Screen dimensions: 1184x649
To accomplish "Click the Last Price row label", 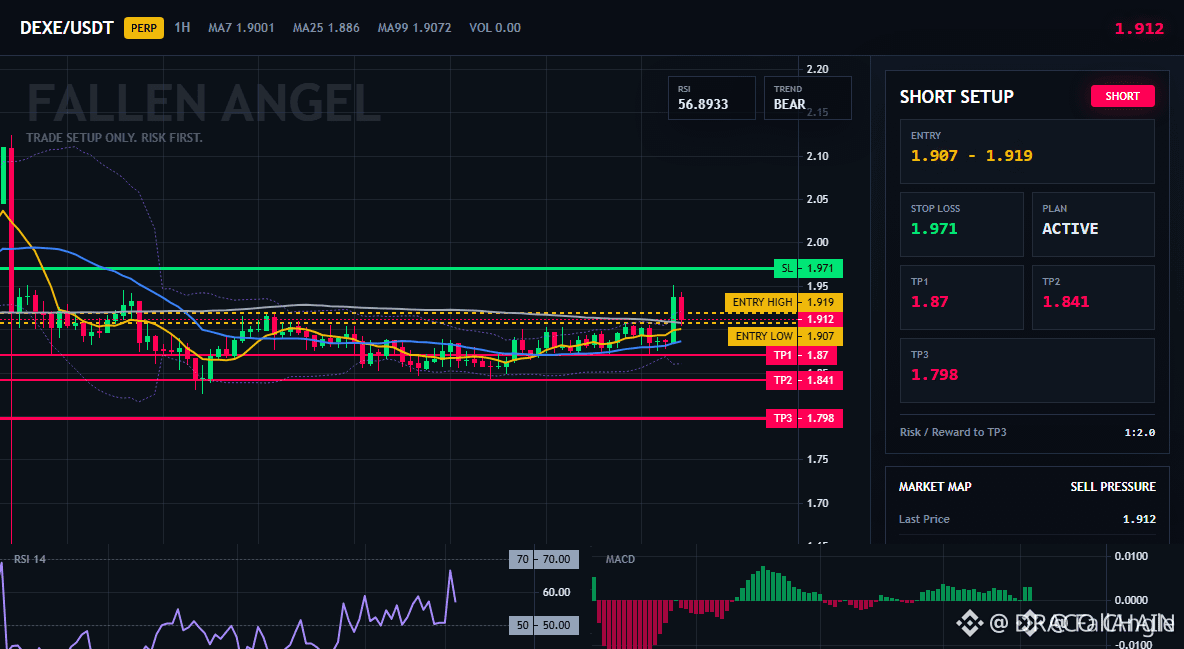I will click(x=924, y=519).
